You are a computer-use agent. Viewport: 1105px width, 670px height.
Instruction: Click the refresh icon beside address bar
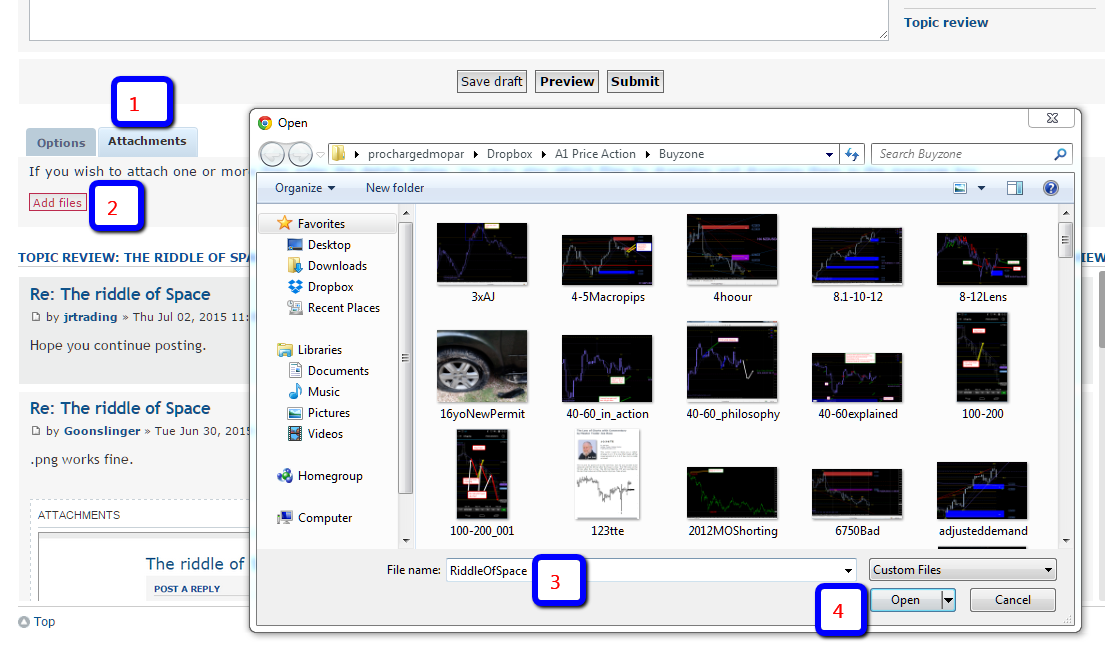852,154
